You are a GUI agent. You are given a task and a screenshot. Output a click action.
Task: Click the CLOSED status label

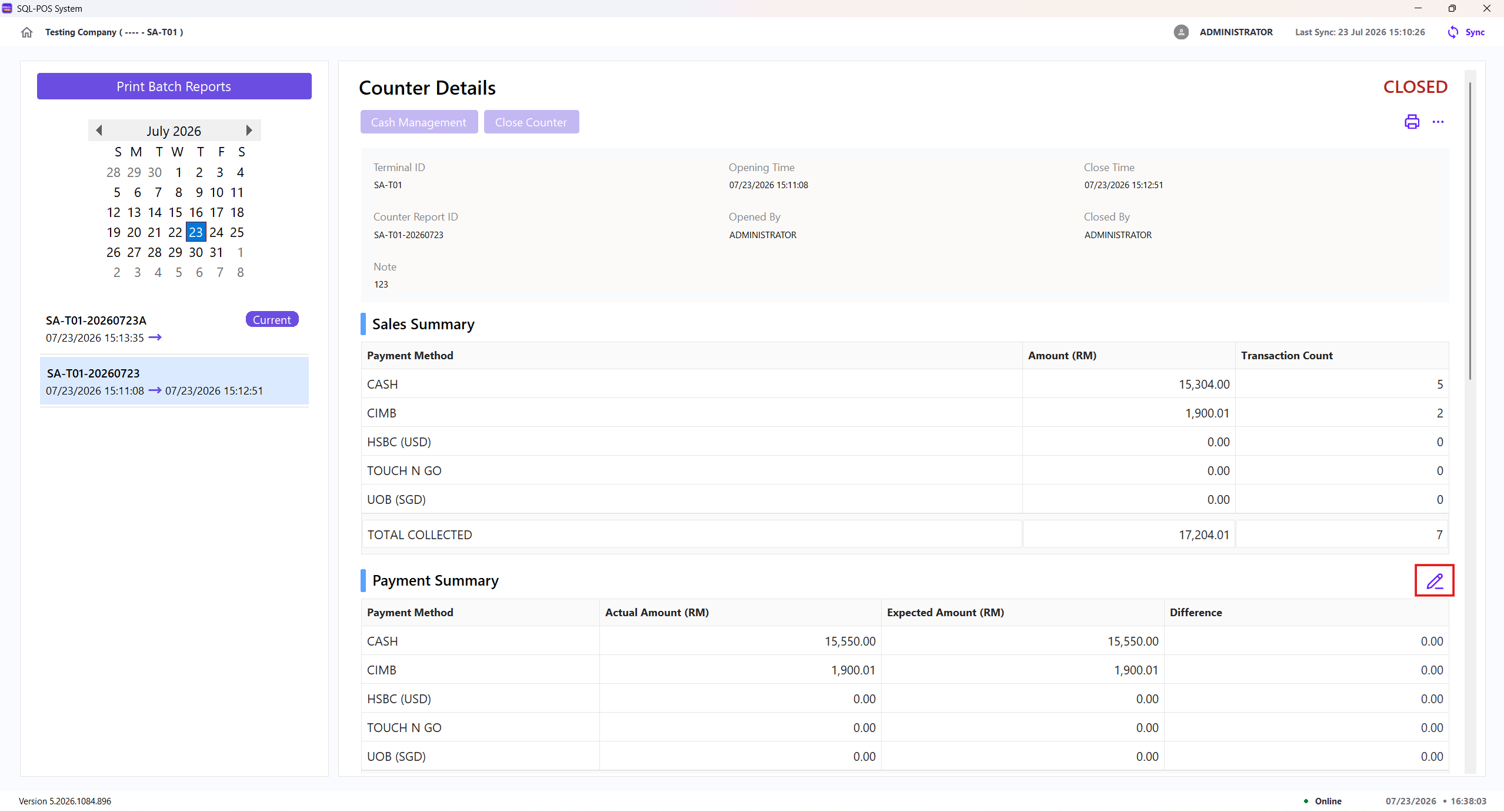point(1415,87)
